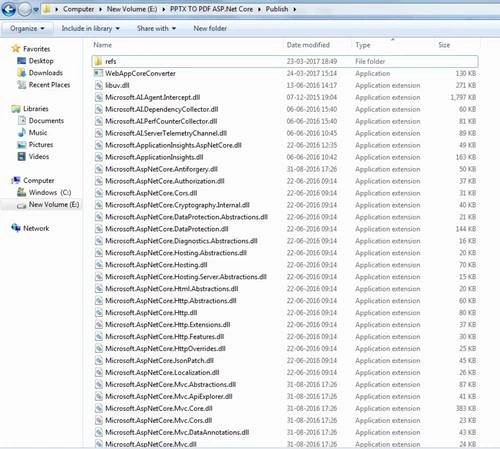
Task: Select Microsoft.AspNetCore.Antiforgery.dll file name
Action: click(x=161, y=169)
